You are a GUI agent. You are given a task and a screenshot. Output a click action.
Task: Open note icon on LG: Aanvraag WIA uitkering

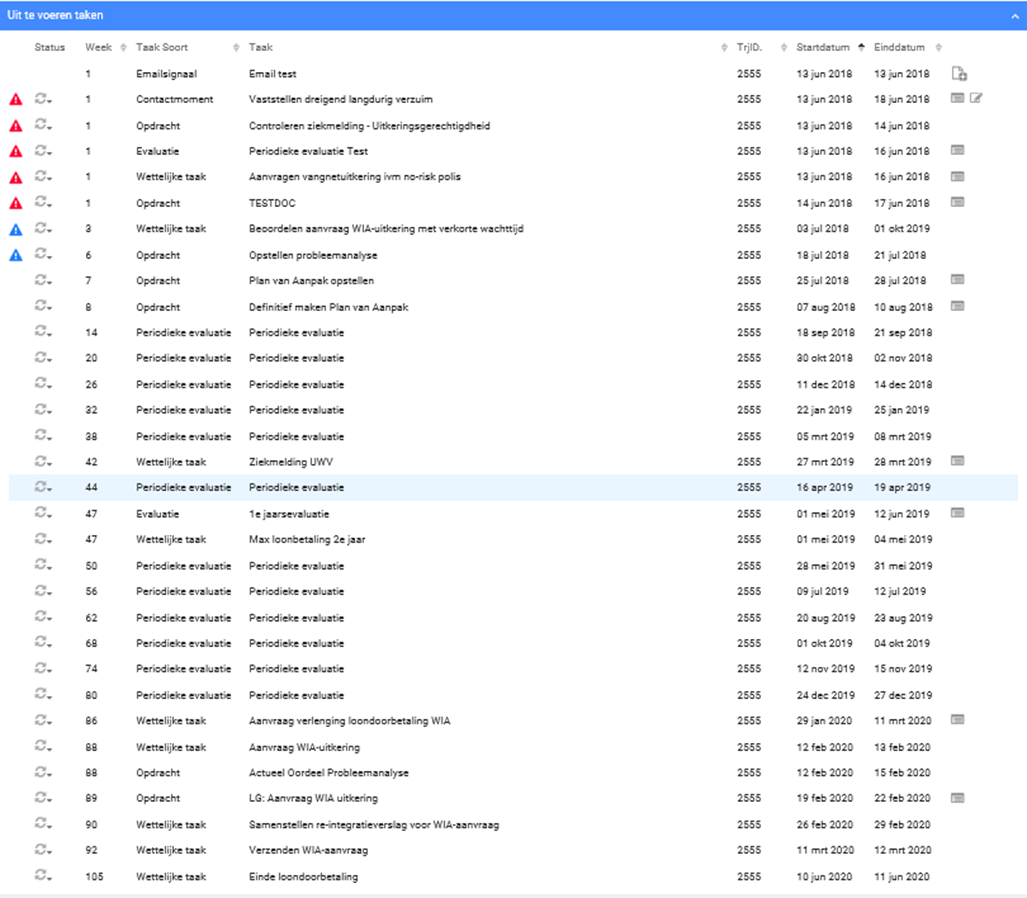[x=957, y=798]
